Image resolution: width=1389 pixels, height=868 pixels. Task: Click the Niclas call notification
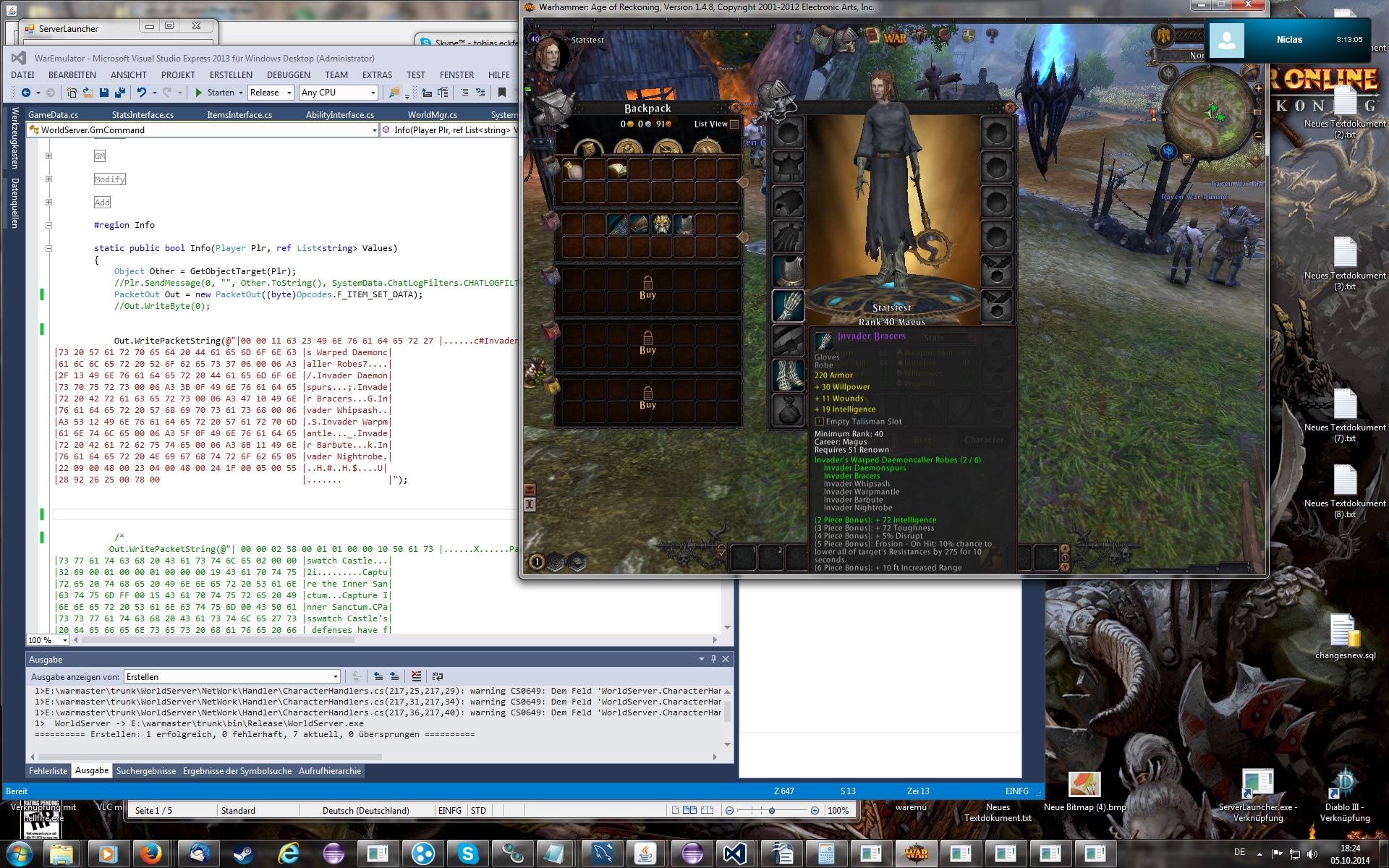point(1288,40)
